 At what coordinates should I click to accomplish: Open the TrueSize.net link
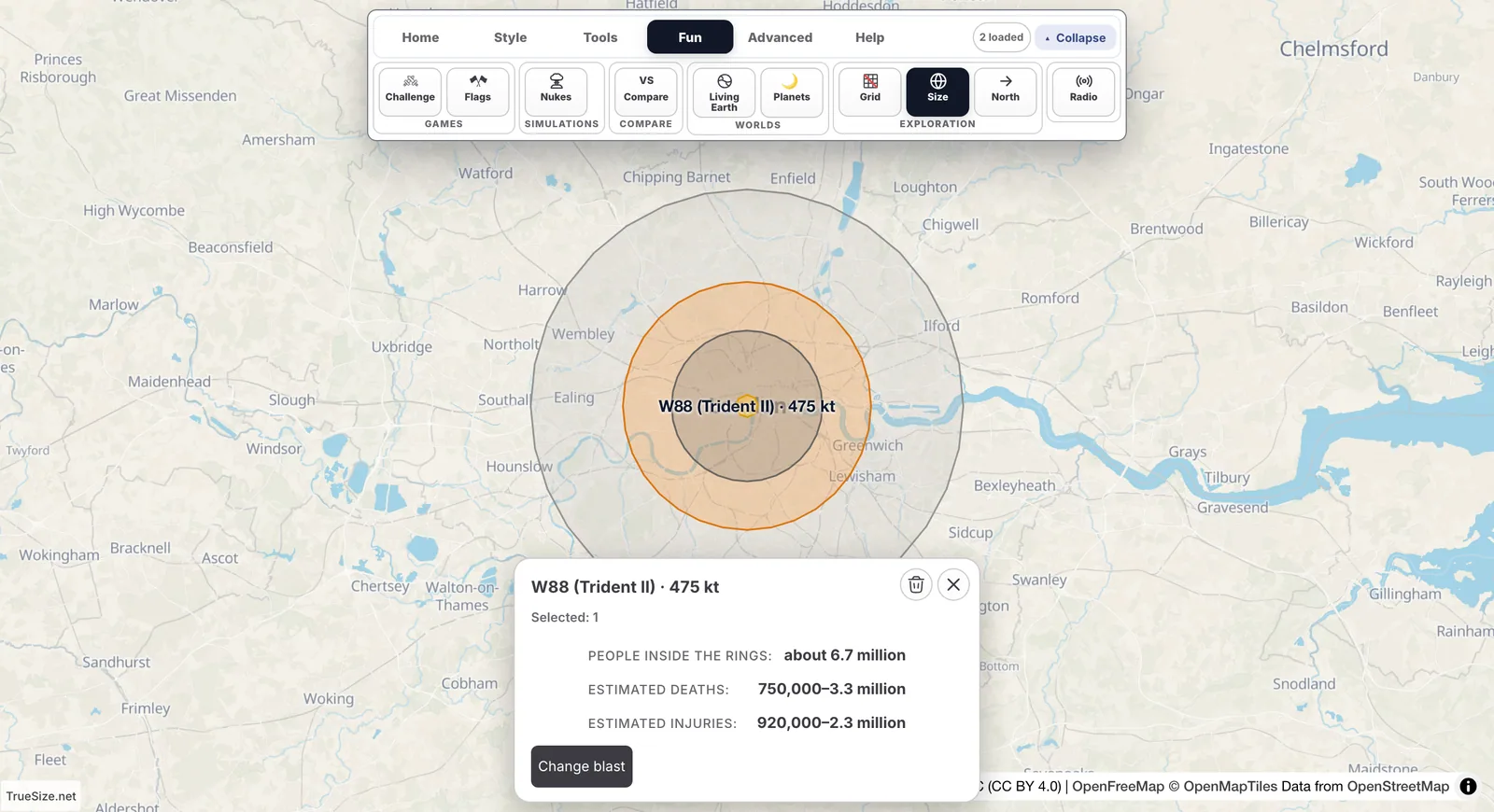tap(41, 796)
